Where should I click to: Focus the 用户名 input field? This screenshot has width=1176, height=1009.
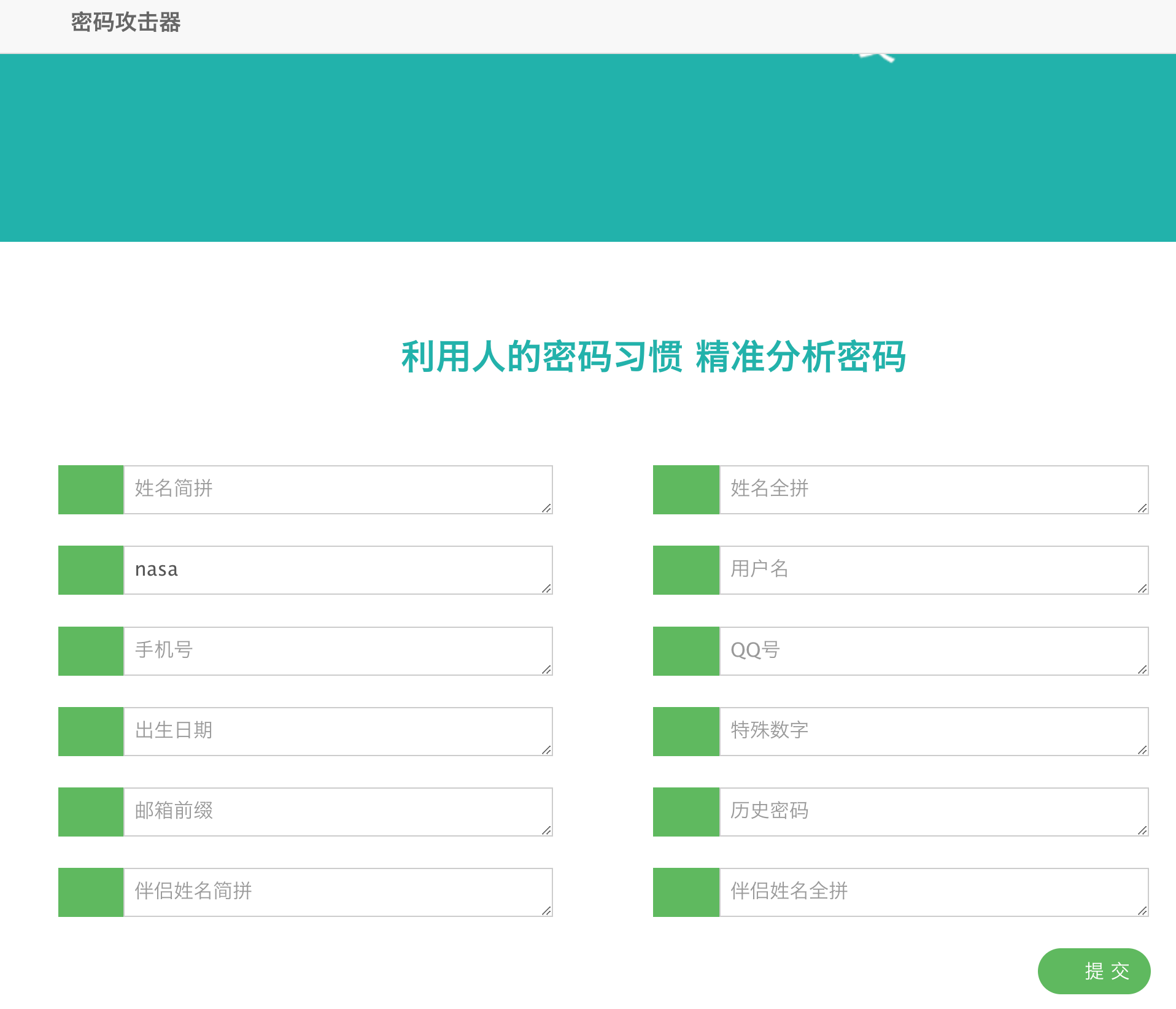pos(933,570)
